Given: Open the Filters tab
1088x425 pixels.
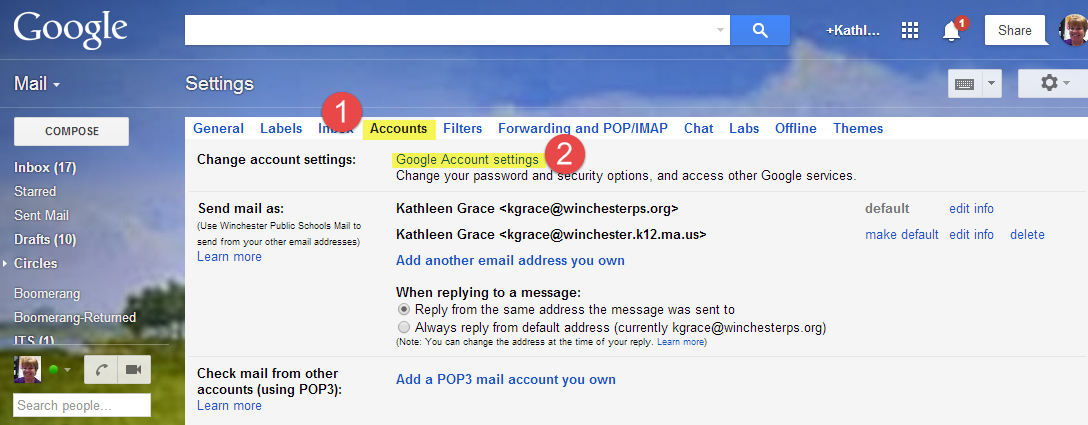Looking at the screenshot, I should [x=462, y=128].
